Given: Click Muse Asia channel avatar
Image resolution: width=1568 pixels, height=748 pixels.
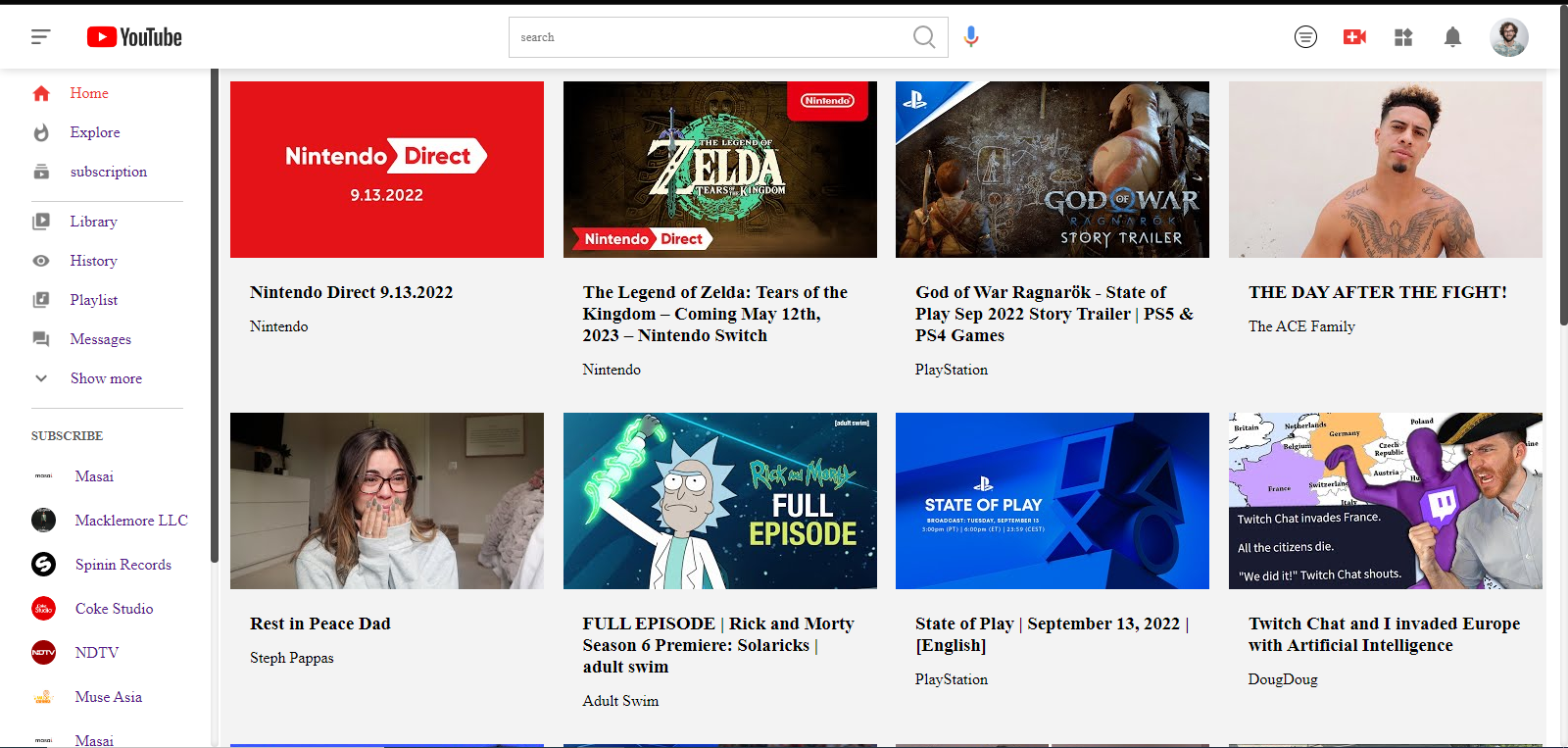Looking at the screenshot, I should point(43,696).
